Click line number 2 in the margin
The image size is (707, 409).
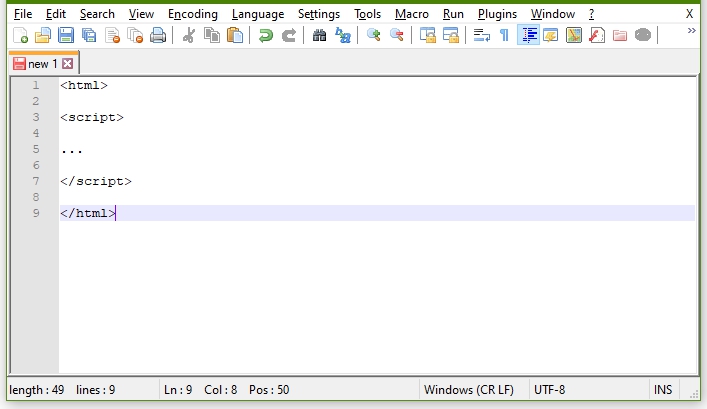(36, 101)
